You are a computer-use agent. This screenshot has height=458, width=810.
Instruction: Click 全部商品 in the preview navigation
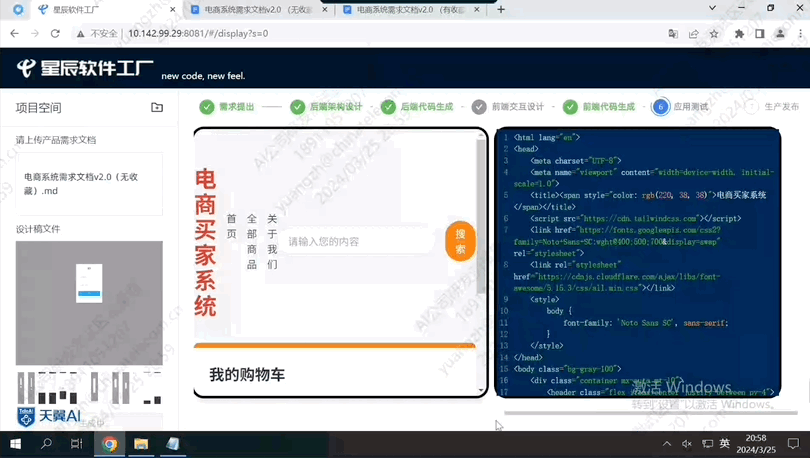click(252, 242)
